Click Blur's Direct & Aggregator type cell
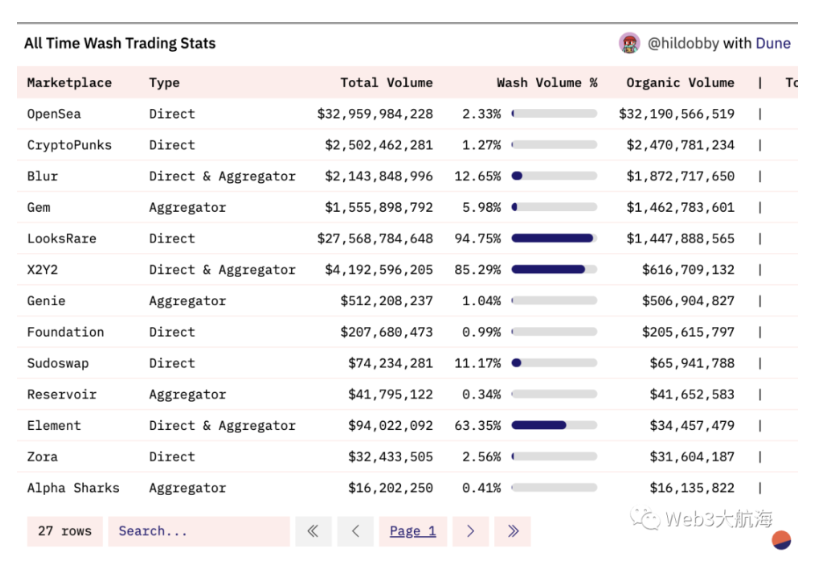 (223, 176)
